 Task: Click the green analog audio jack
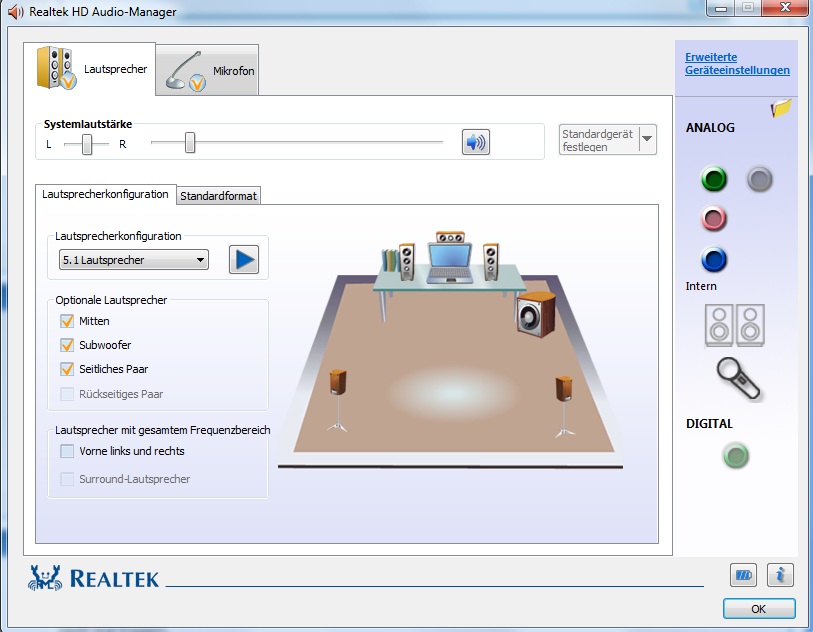714,179
